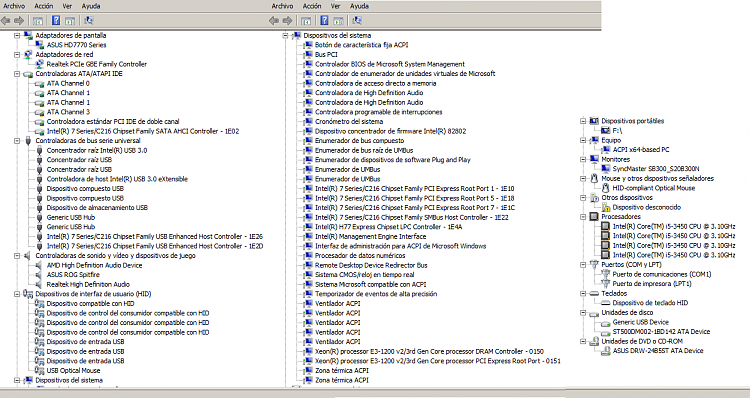Open Acción menu in the Adaptadores de pantalla window
The width and height of the screenshot is (750, 398).
tap(44, 6)
